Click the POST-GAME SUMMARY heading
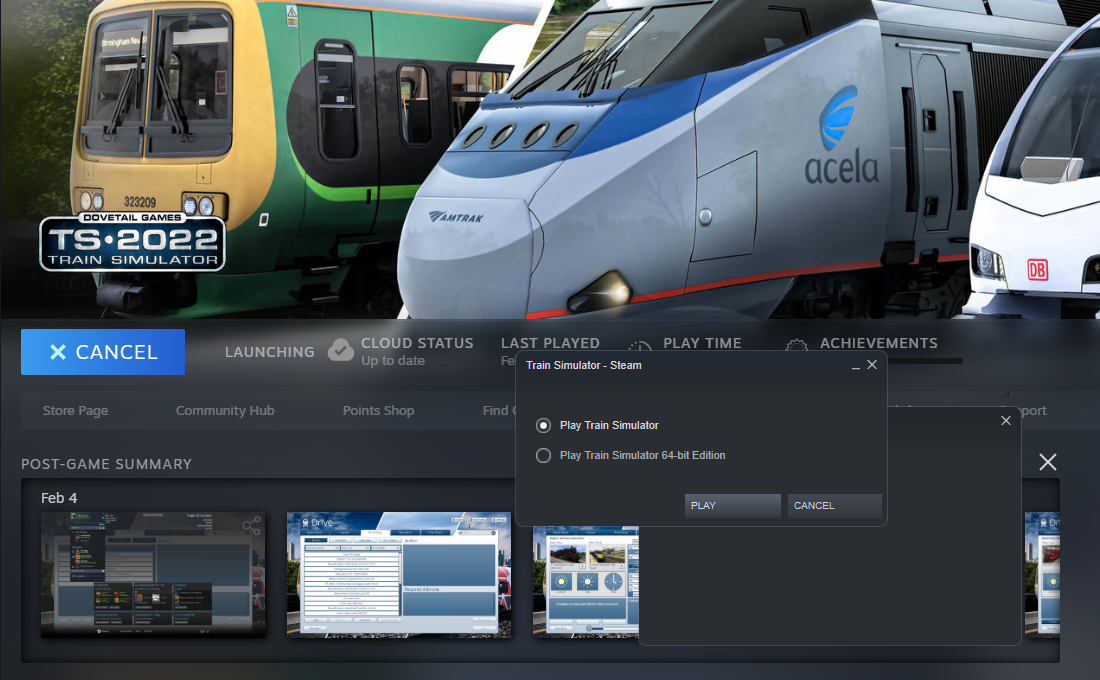1100x680 pixels. coord(107,465)
